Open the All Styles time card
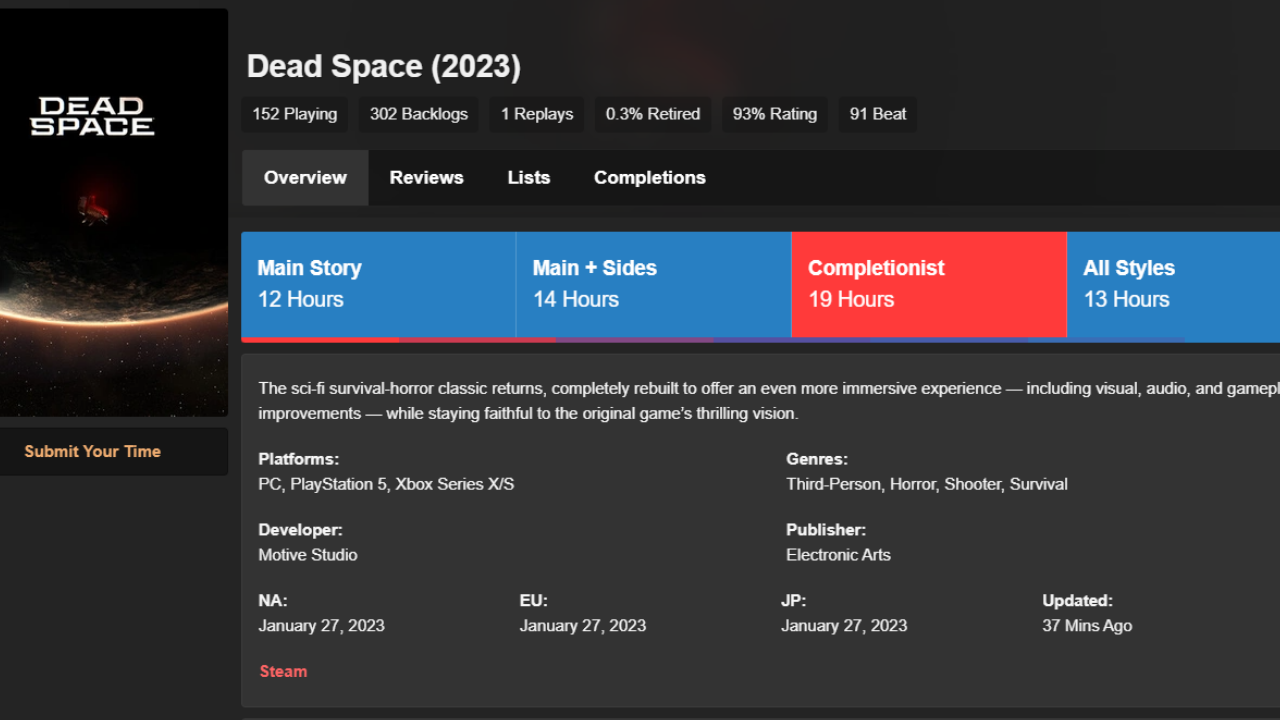Image resolution: width=1280 pixels, height=720 pixels. pyautogui.click(x=1170, y=284)
